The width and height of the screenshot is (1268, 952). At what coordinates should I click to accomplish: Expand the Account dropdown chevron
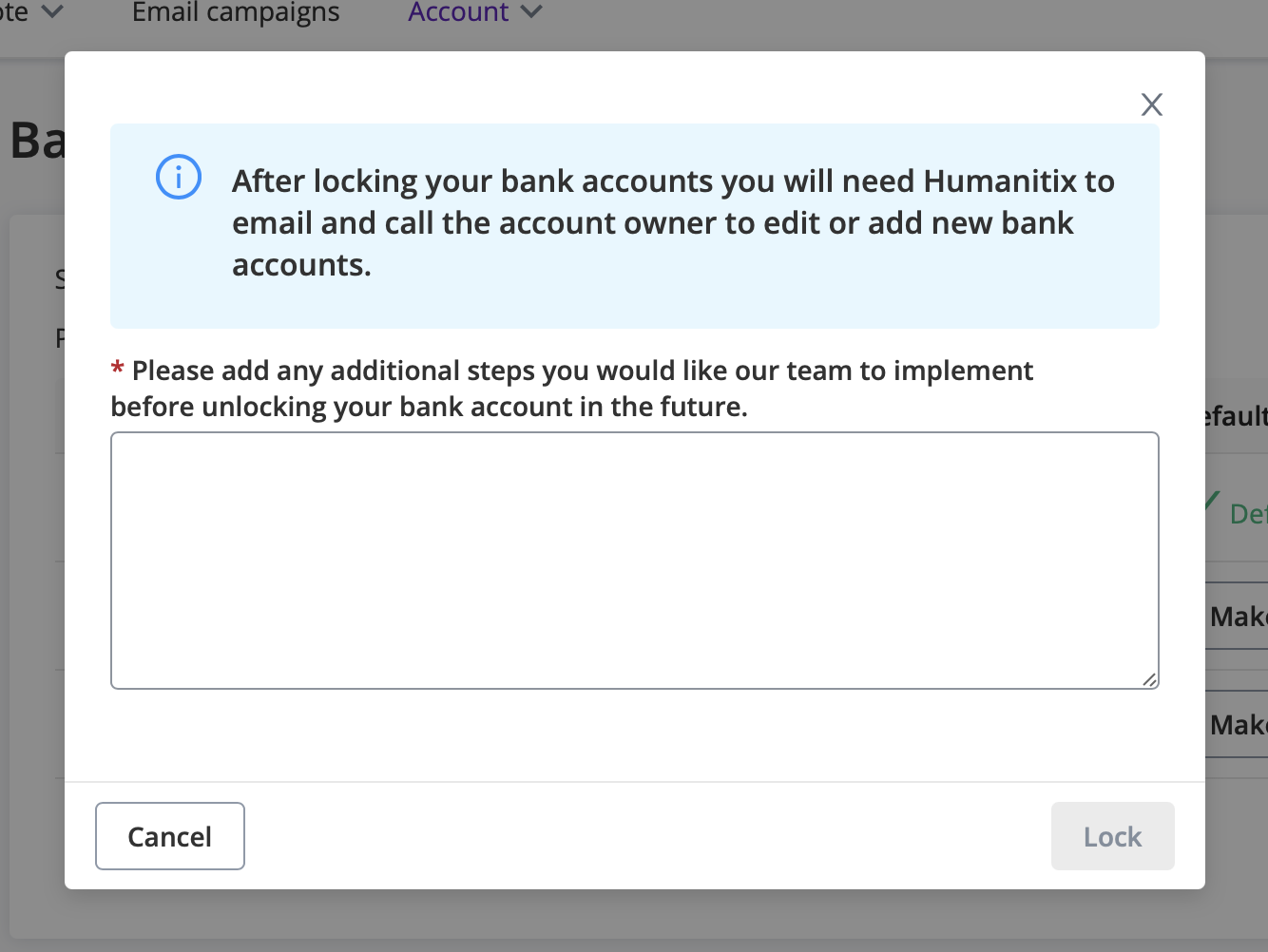[x=531, y=12]
